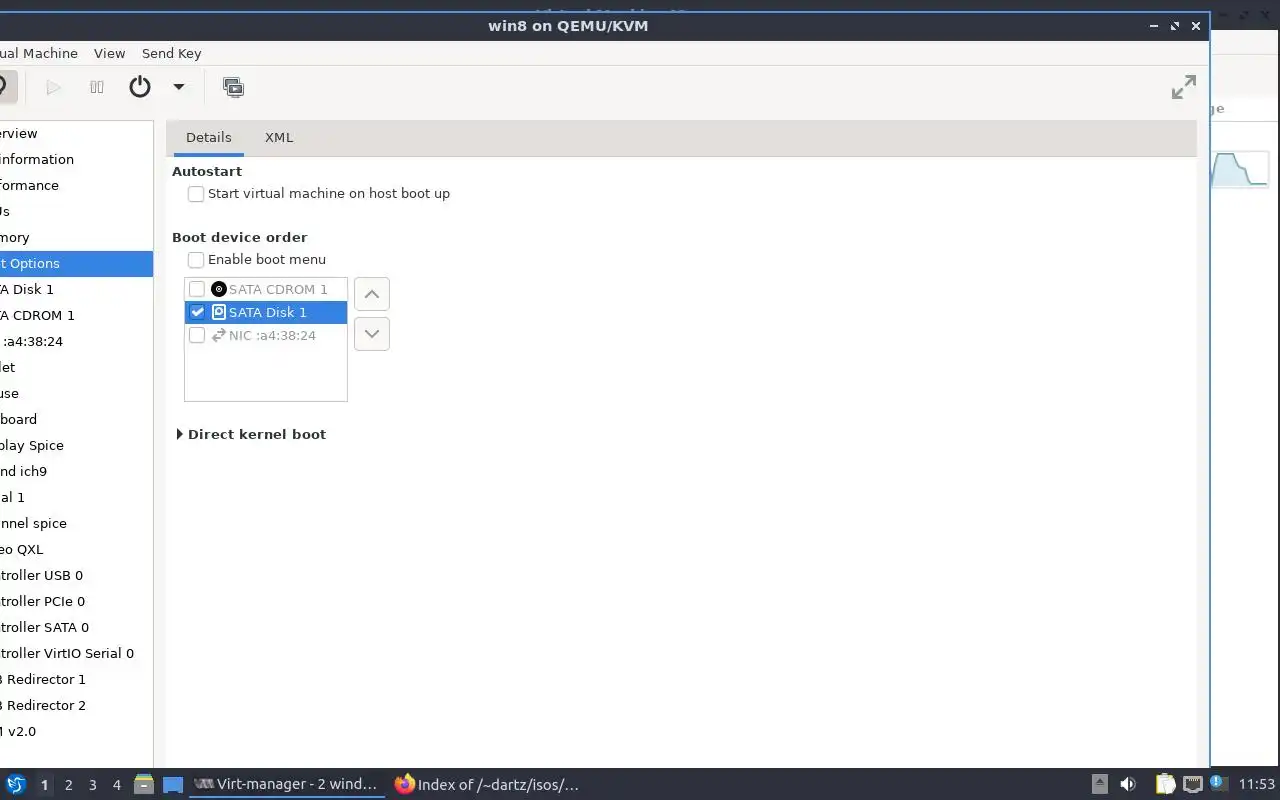Screen dimensions: 1280x800
Task: Select Serial 1 in the sidebar
Action: (76, 497)
